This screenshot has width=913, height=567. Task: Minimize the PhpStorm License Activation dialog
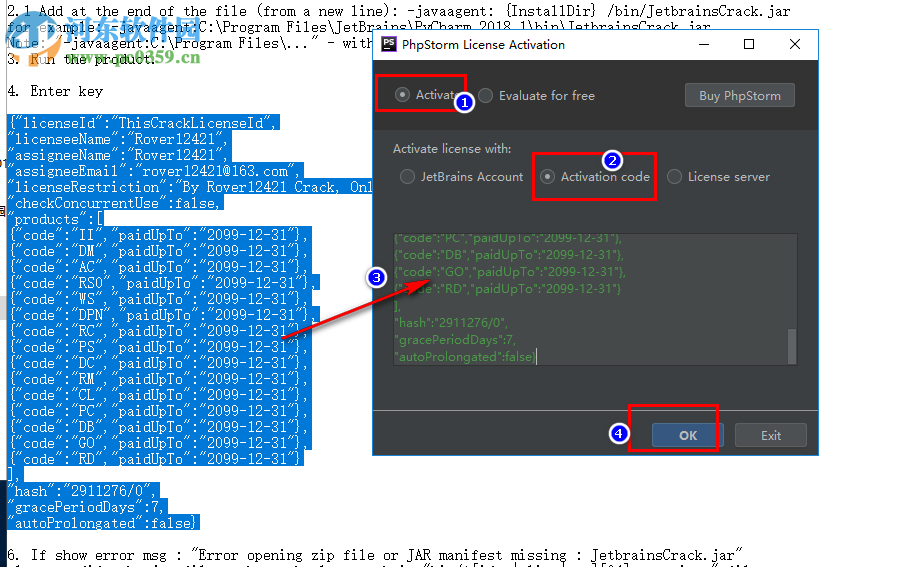(x=704, y=44)
